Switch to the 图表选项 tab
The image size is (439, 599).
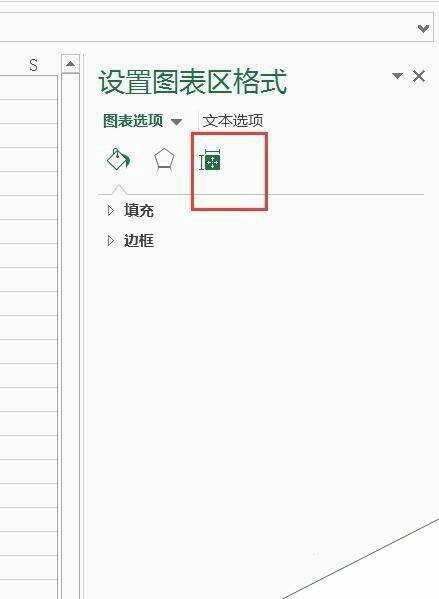(x=133, y=121)
